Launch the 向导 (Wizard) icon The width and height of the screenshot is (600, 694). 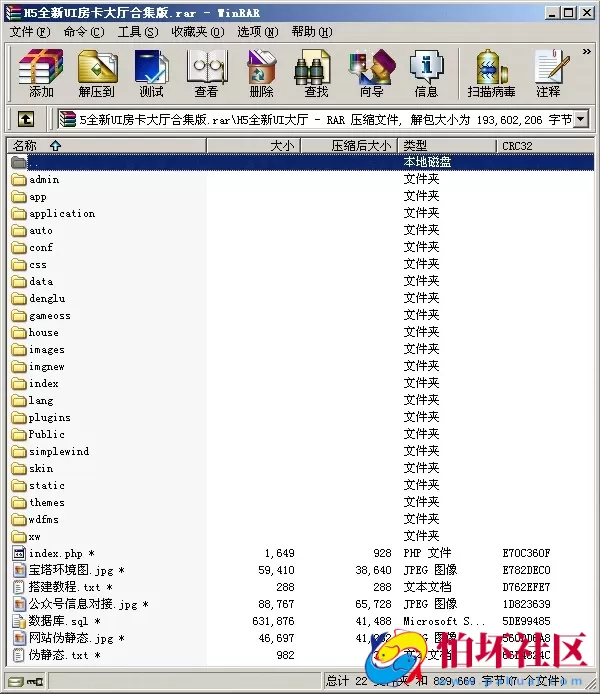[x=372, y=73]
